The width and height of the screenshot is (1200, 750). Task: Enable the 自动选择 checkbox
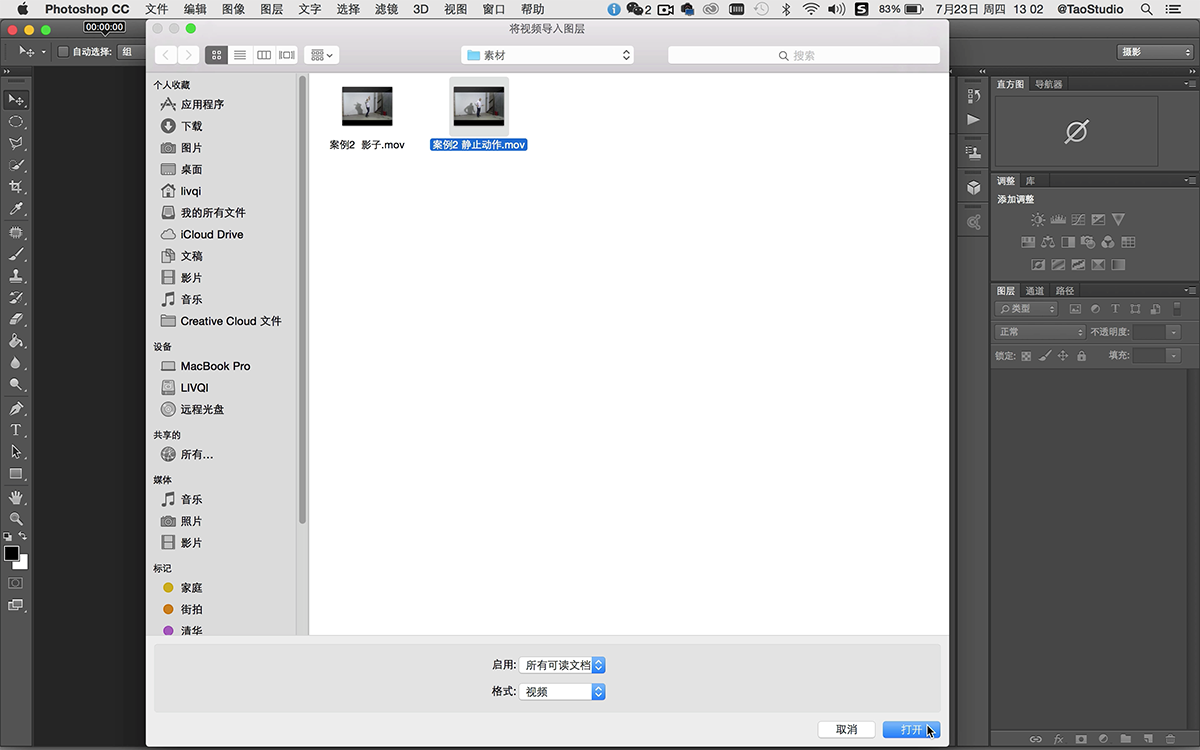(63, 52)
